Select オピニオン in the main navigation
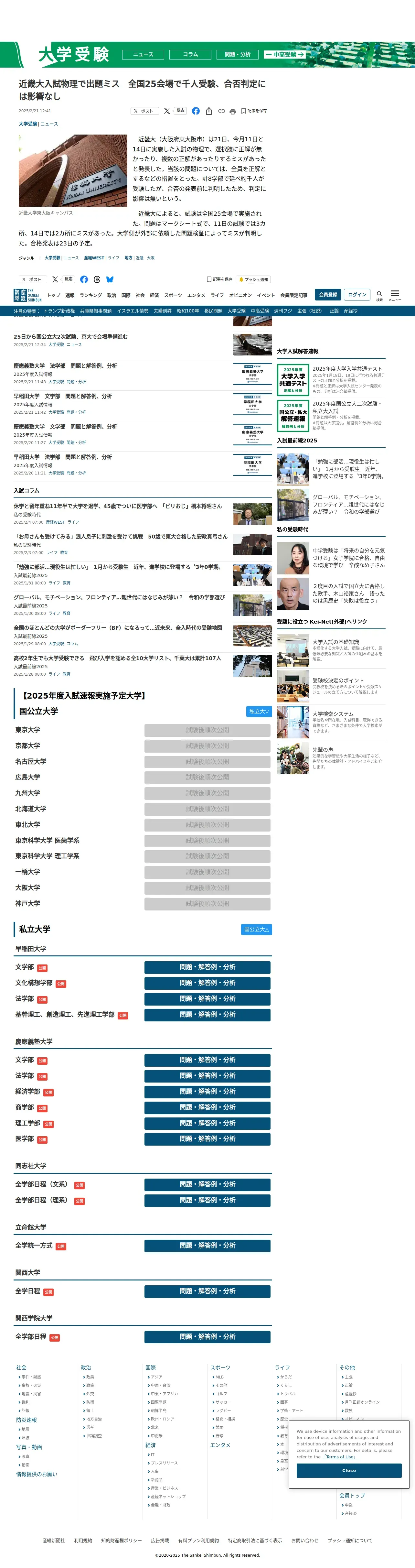 [x=240, y=295]
